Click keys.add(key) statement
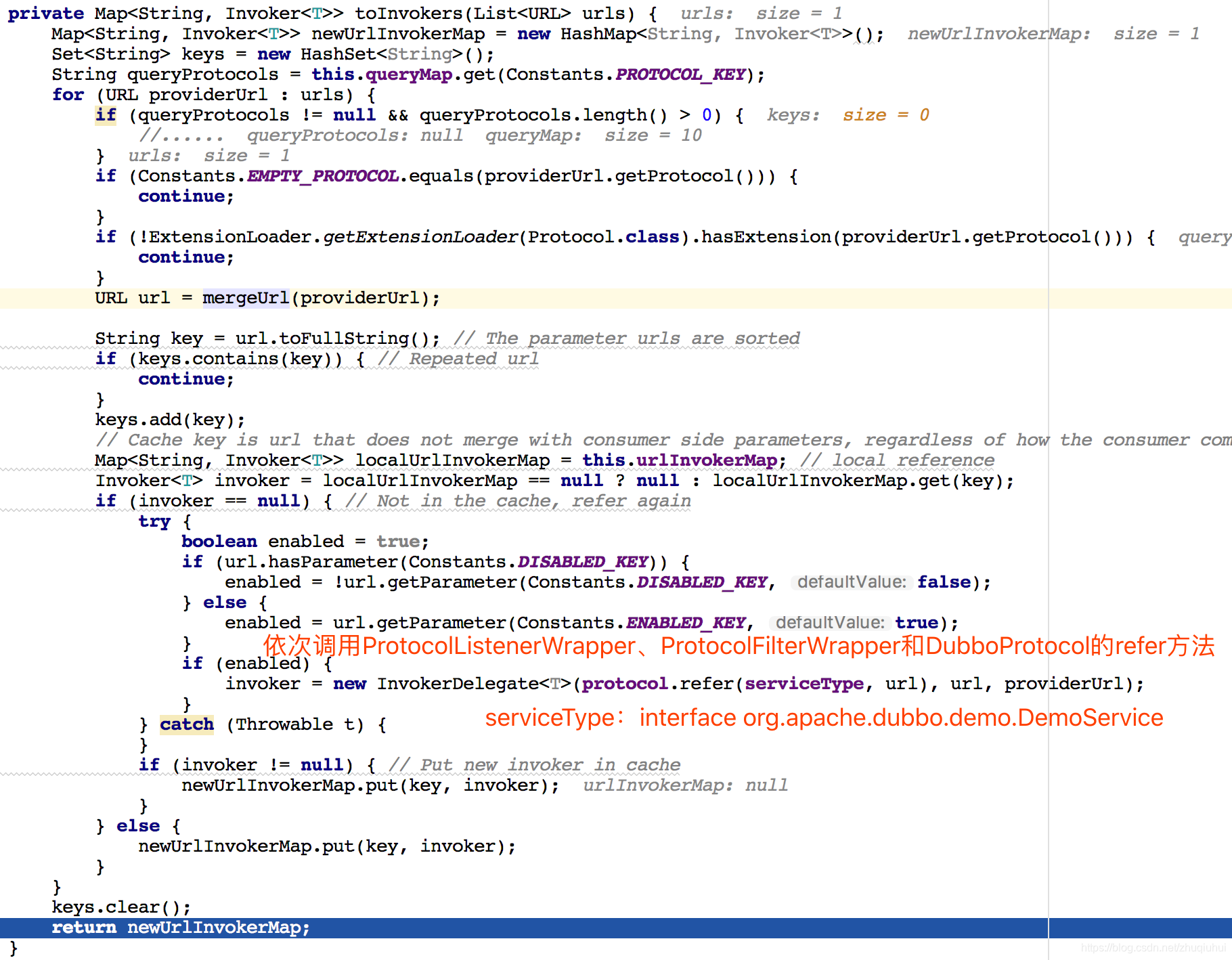The width and height of the screenshot is (1232, 960). tap(170, 420)
